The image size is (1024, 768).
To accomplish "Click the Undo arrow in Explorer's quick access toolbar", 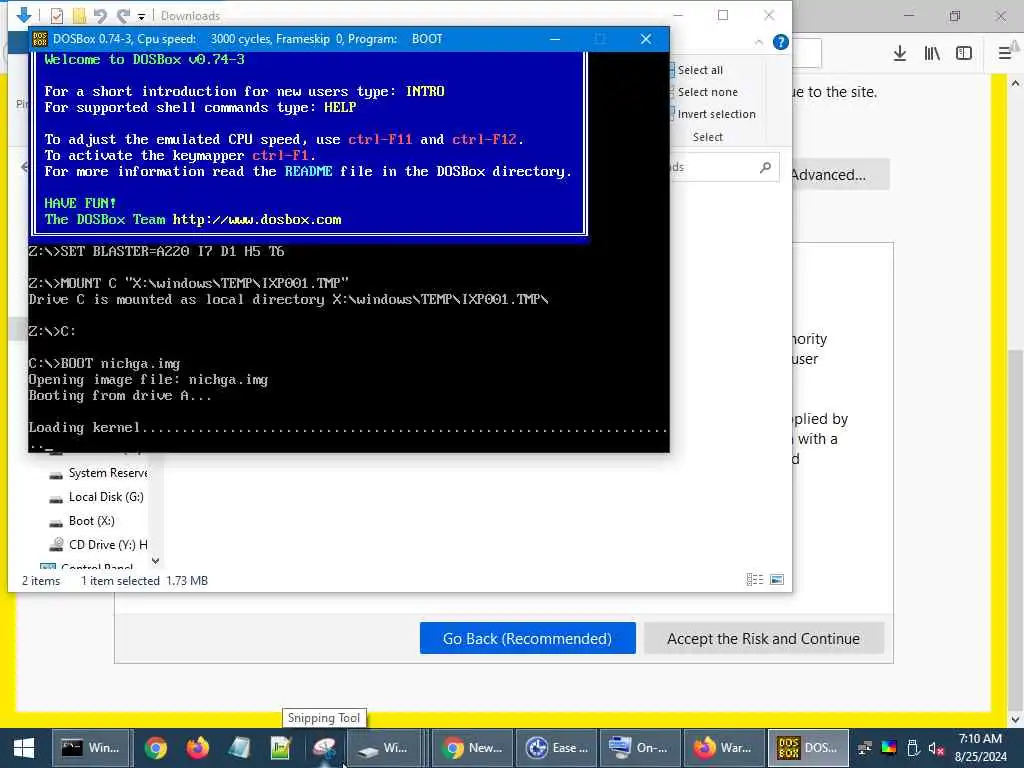I will tap(100, 15).
